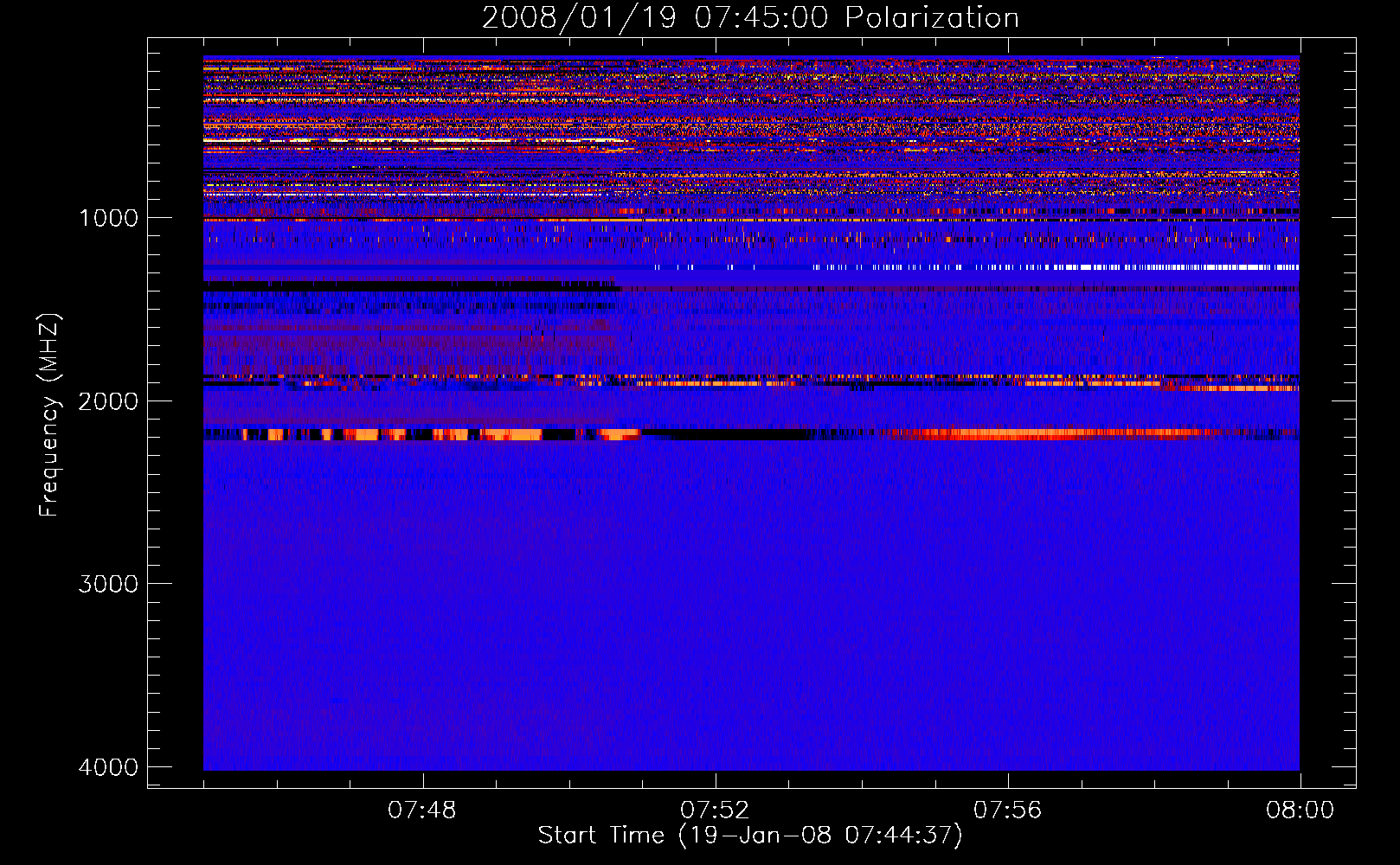Click the plot title '2008/01/19 07:45:00 Polarization'
Viewport: 1400px width, 865px height.
click(750, 17)
